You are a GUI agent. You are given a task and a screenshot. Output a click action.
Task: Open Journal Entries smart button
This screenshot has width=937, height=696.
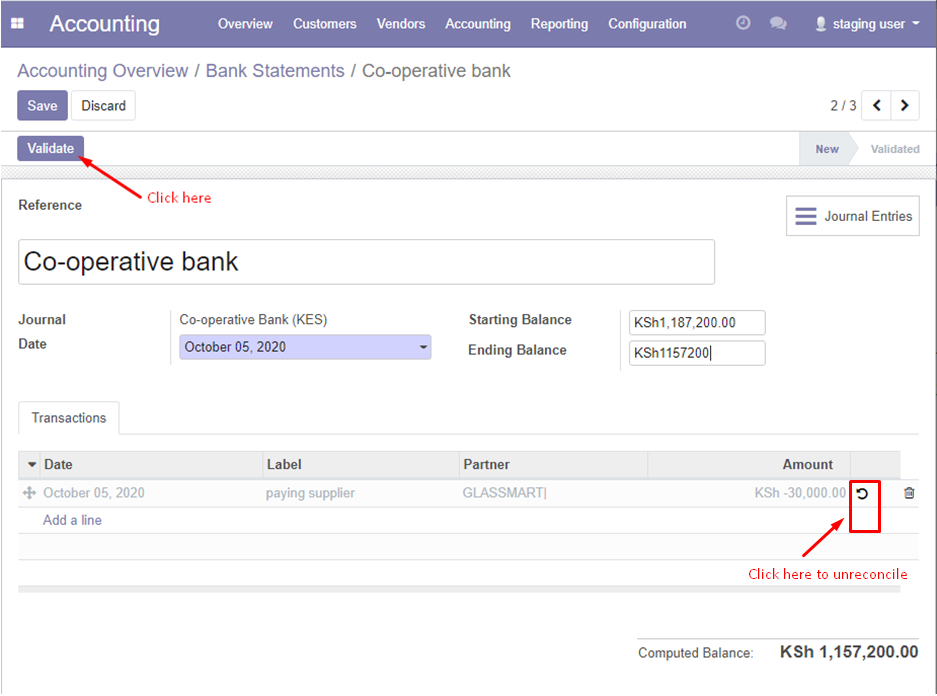[x=852, y=216]
